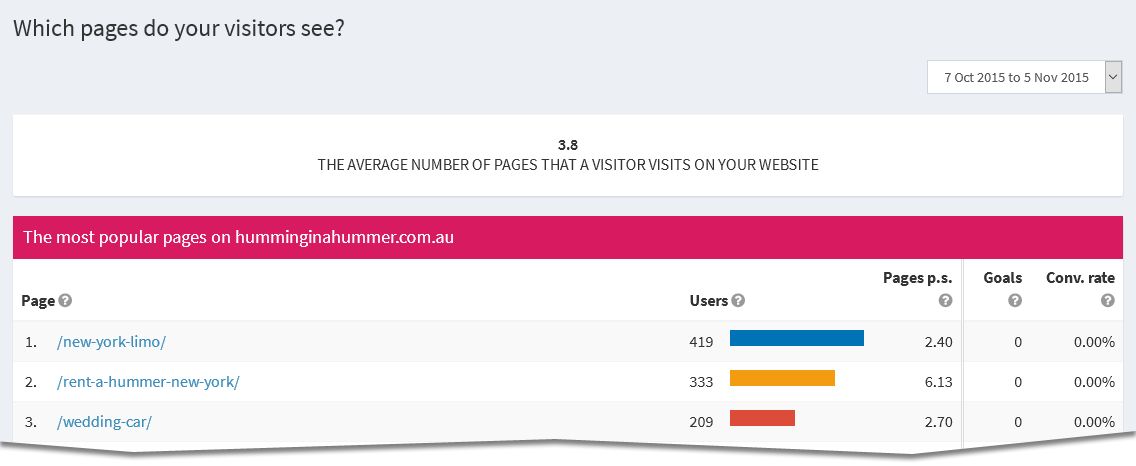Sort by the Conv. rate column header
The width and height of the screenshot is (1136, 466).
[1080, 277]
